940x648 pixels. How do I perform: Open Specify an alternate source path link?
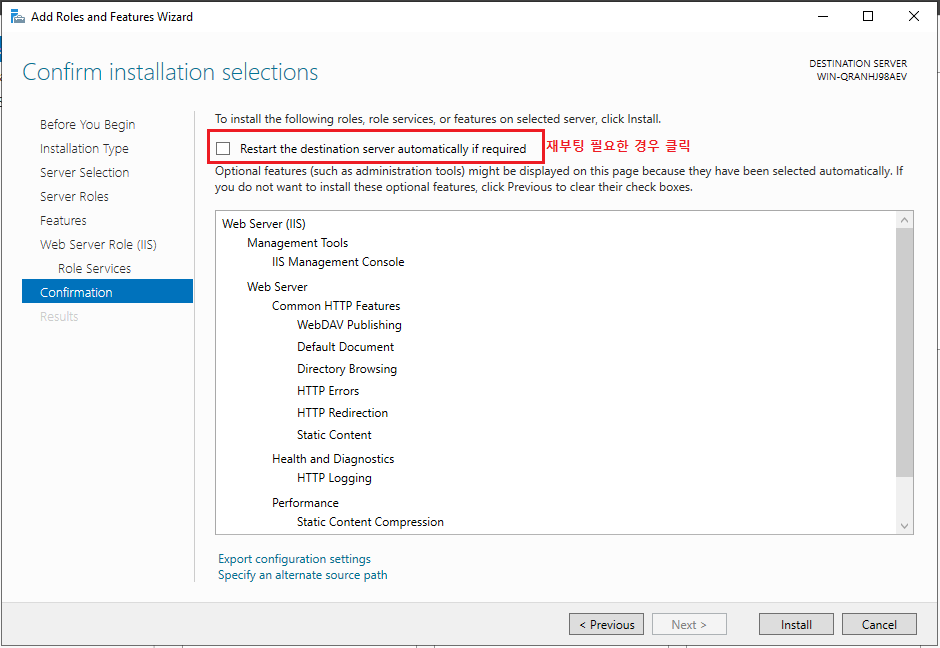point(303,575)
